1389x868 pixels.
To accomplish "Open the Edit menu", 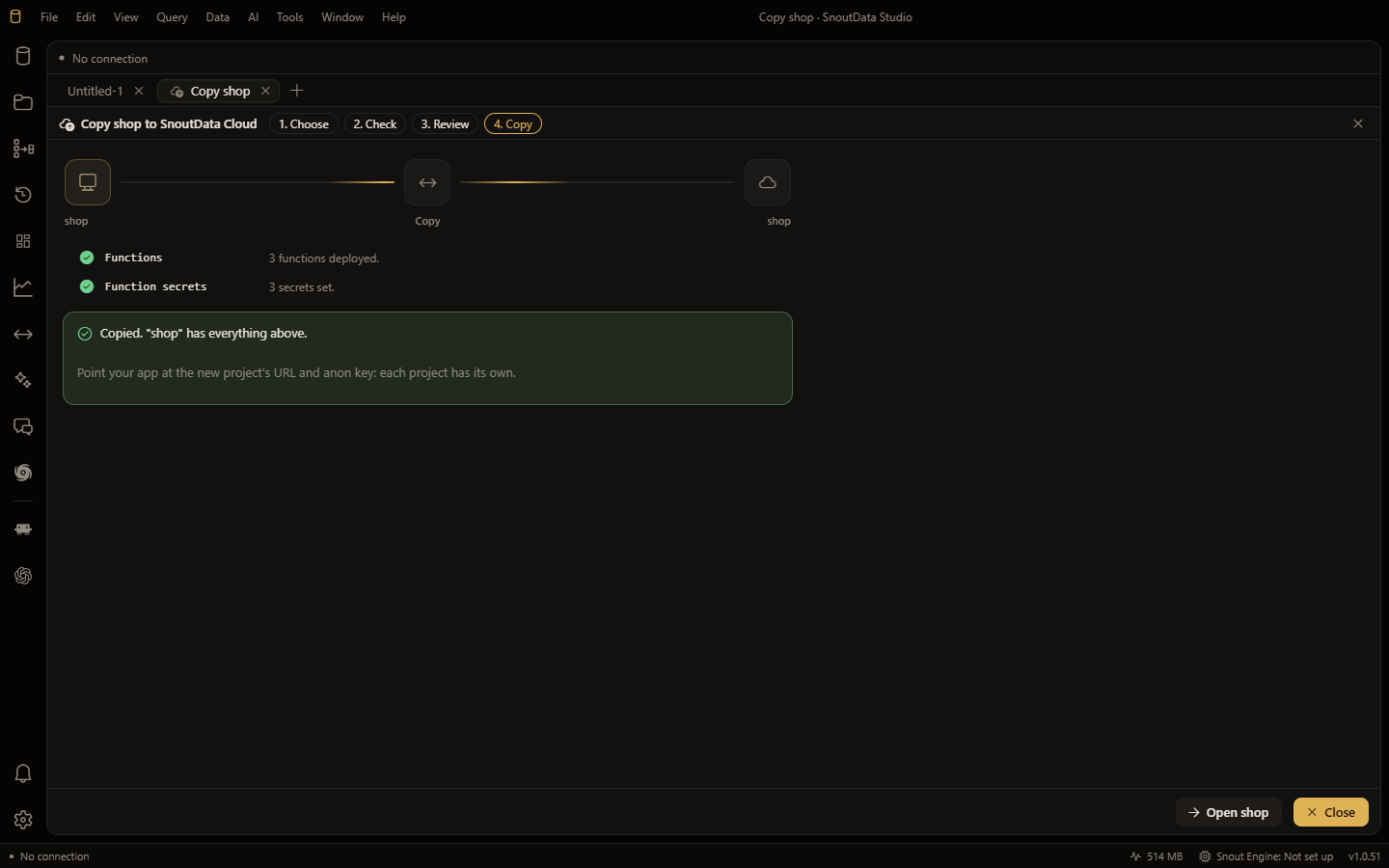I will 86,17.
